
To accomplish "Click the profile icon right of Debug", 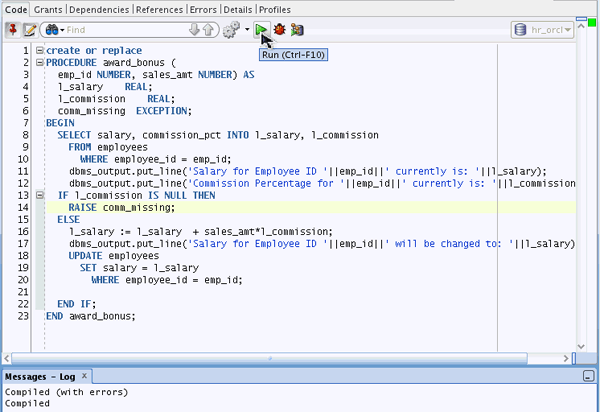I will (297, 30).
